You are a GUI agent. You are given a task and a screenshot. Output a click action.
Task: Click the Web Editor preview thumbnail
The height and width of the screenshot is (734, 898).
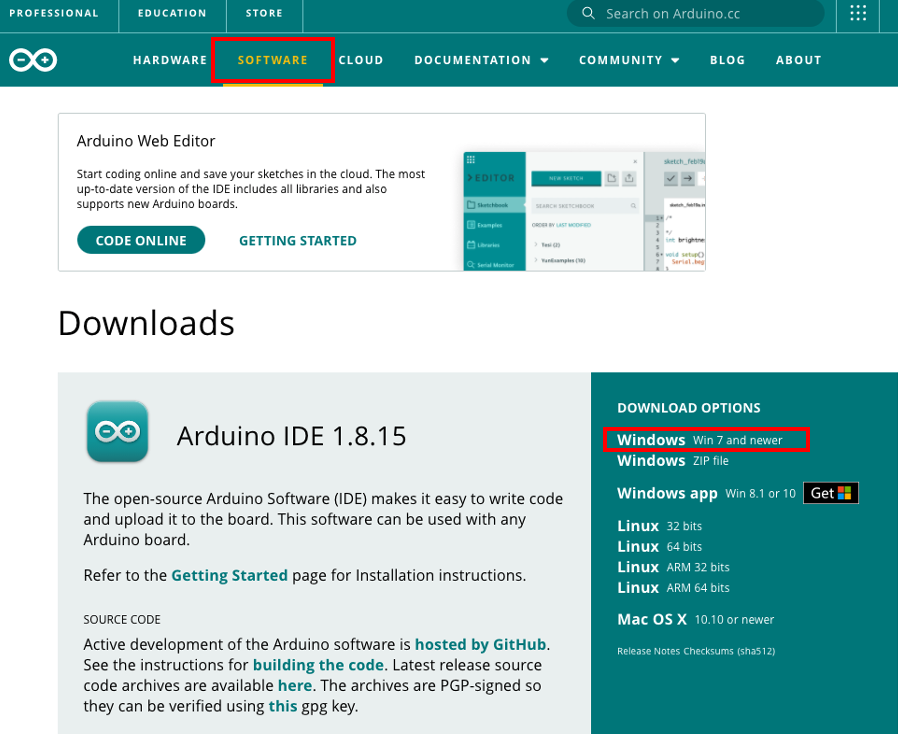click(584, 211)
